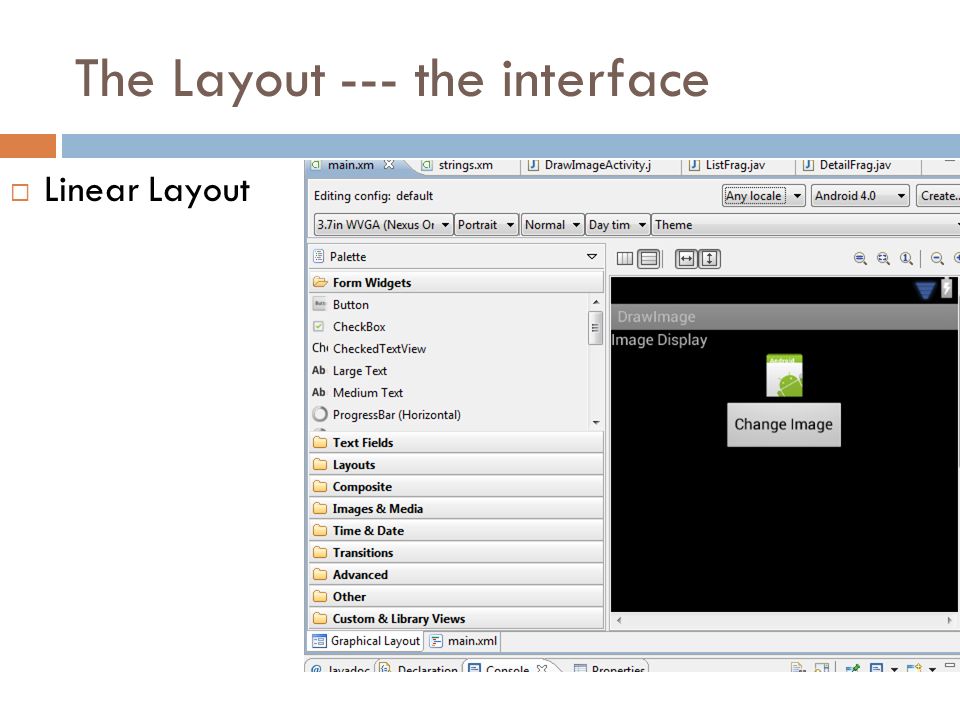Click the Pin Console icon
The image size is (960, 720).
(852, 668)
